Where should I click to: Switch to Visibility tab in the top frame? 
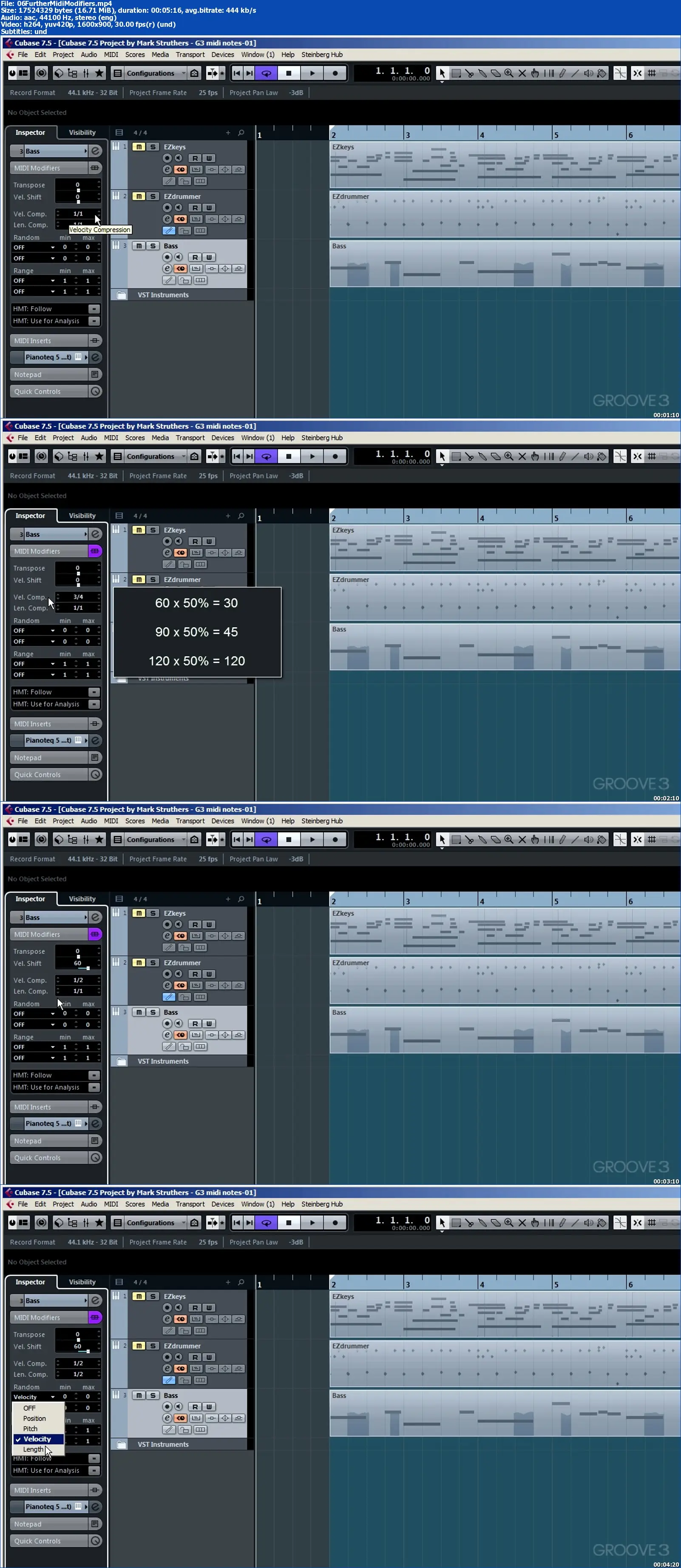pos(82,133)
